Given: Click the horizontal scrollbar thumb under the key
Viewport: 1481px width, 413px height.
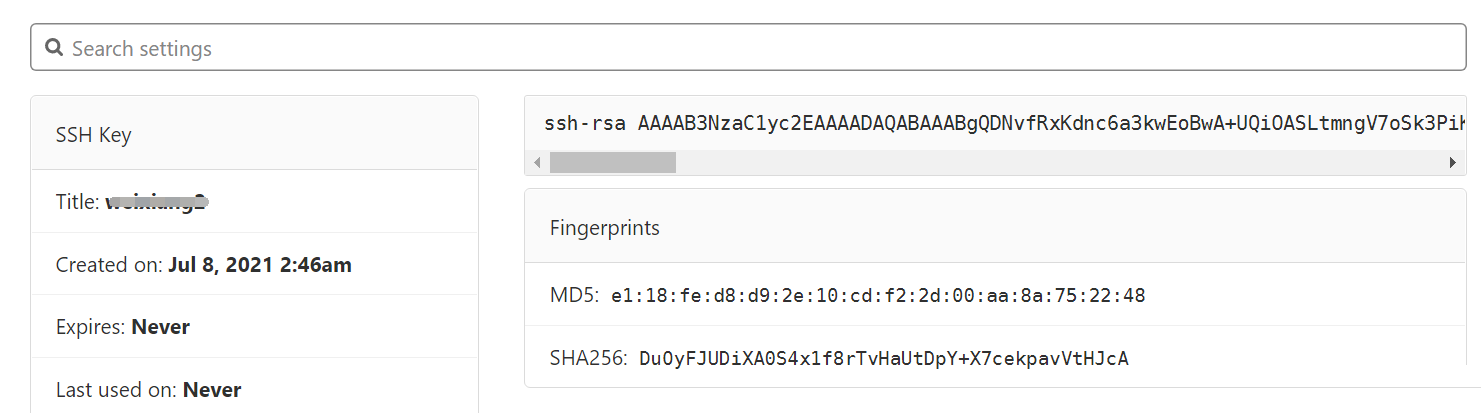Looking at the screenshot, I should click(x=613, y=162).
